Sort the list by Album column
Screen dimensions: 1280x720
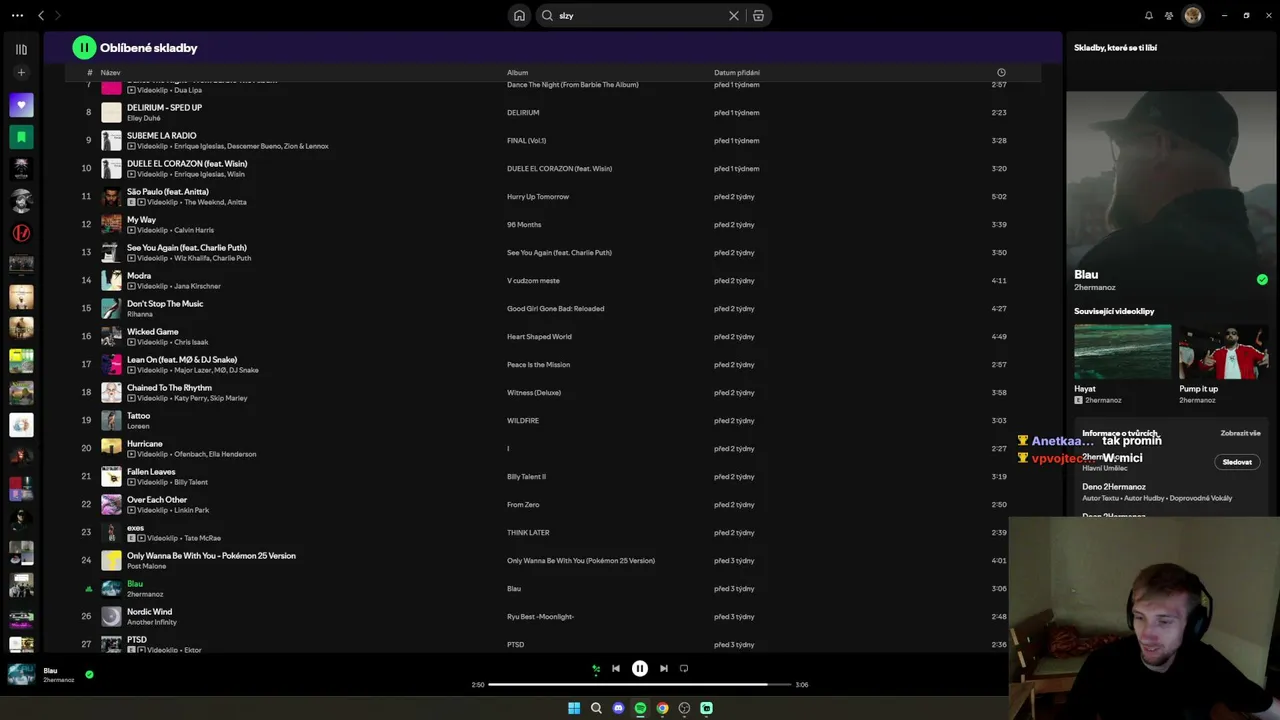[x=517, y=72]
